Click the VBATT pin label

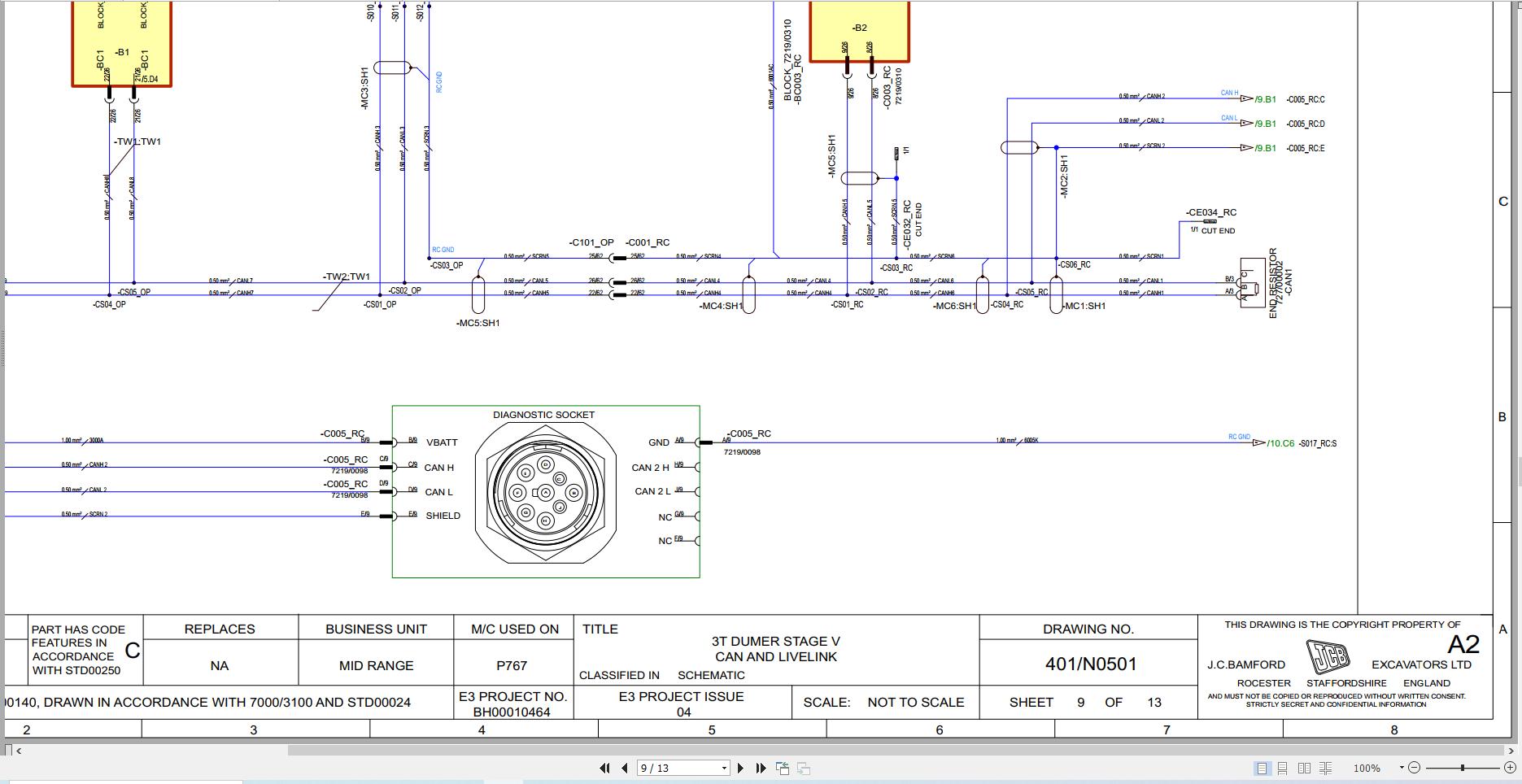(442, 442)
